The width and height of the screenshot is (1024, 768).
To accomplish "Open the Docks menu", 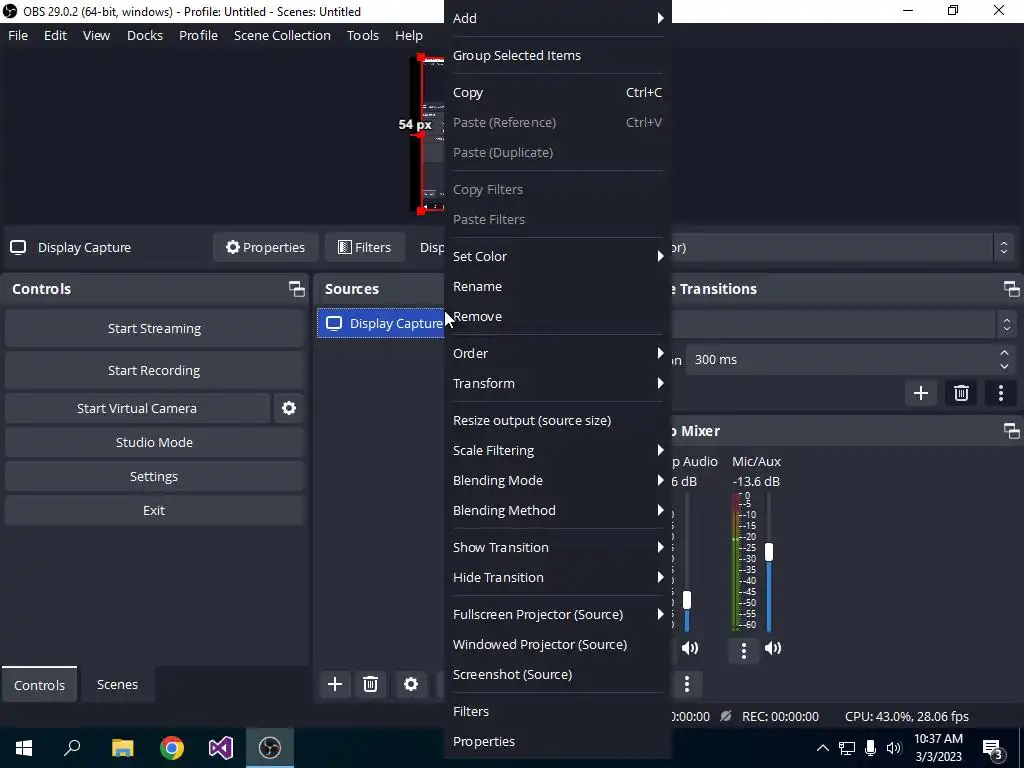I will [x=145, y=35].
